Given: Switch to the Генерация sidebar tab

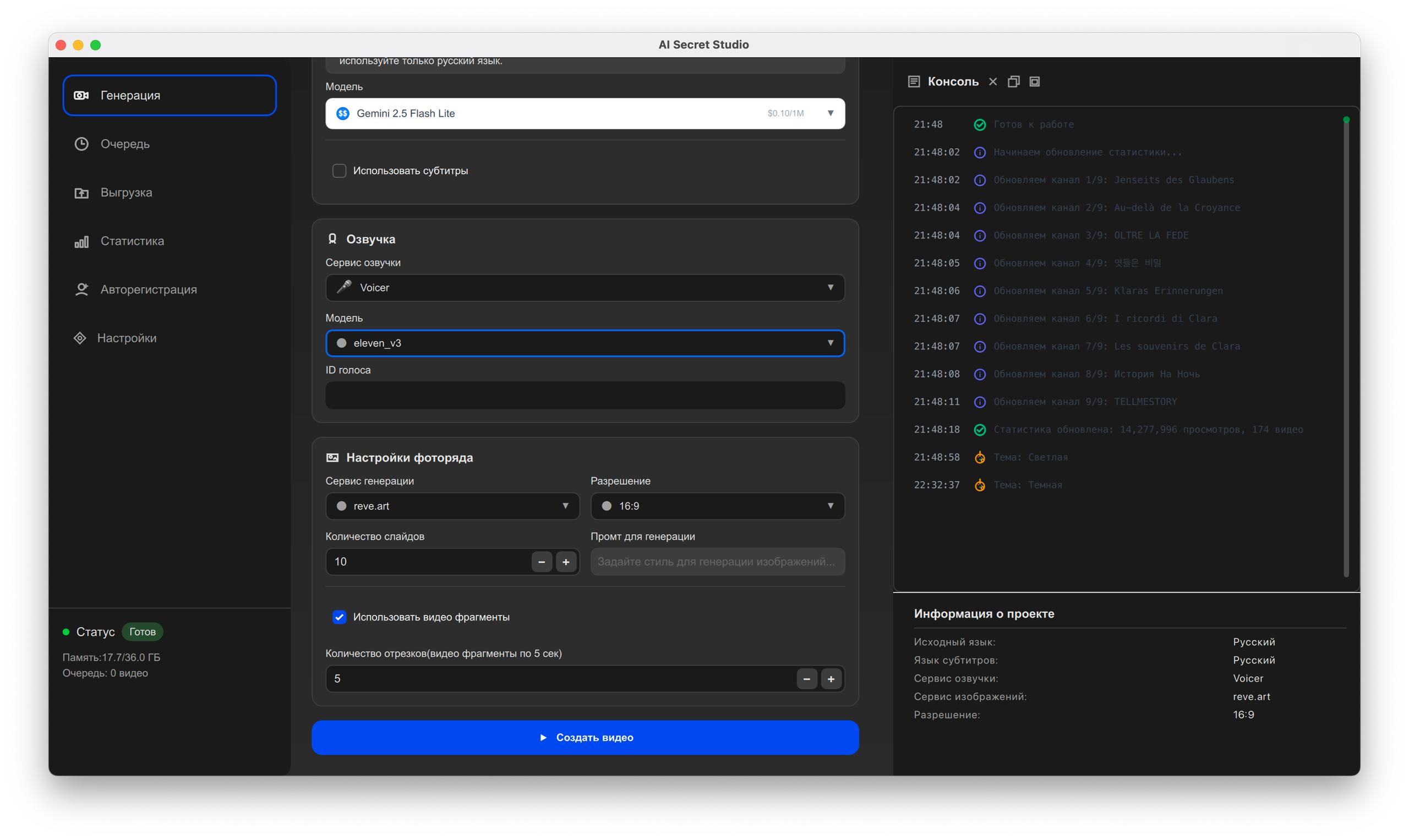Looking at the screenshot, I should (x=170, y=95).
